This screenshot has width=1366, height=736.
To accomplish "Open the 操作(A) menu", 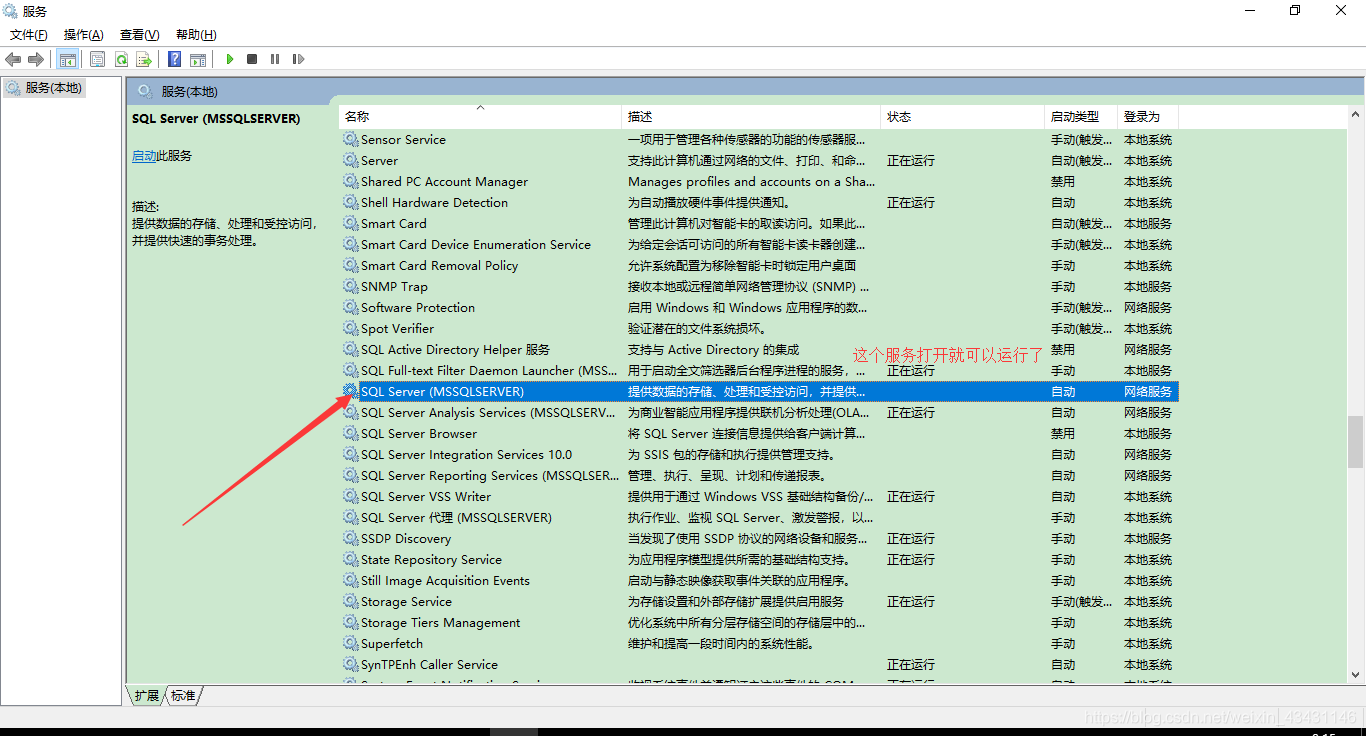I will pos(83,35).
